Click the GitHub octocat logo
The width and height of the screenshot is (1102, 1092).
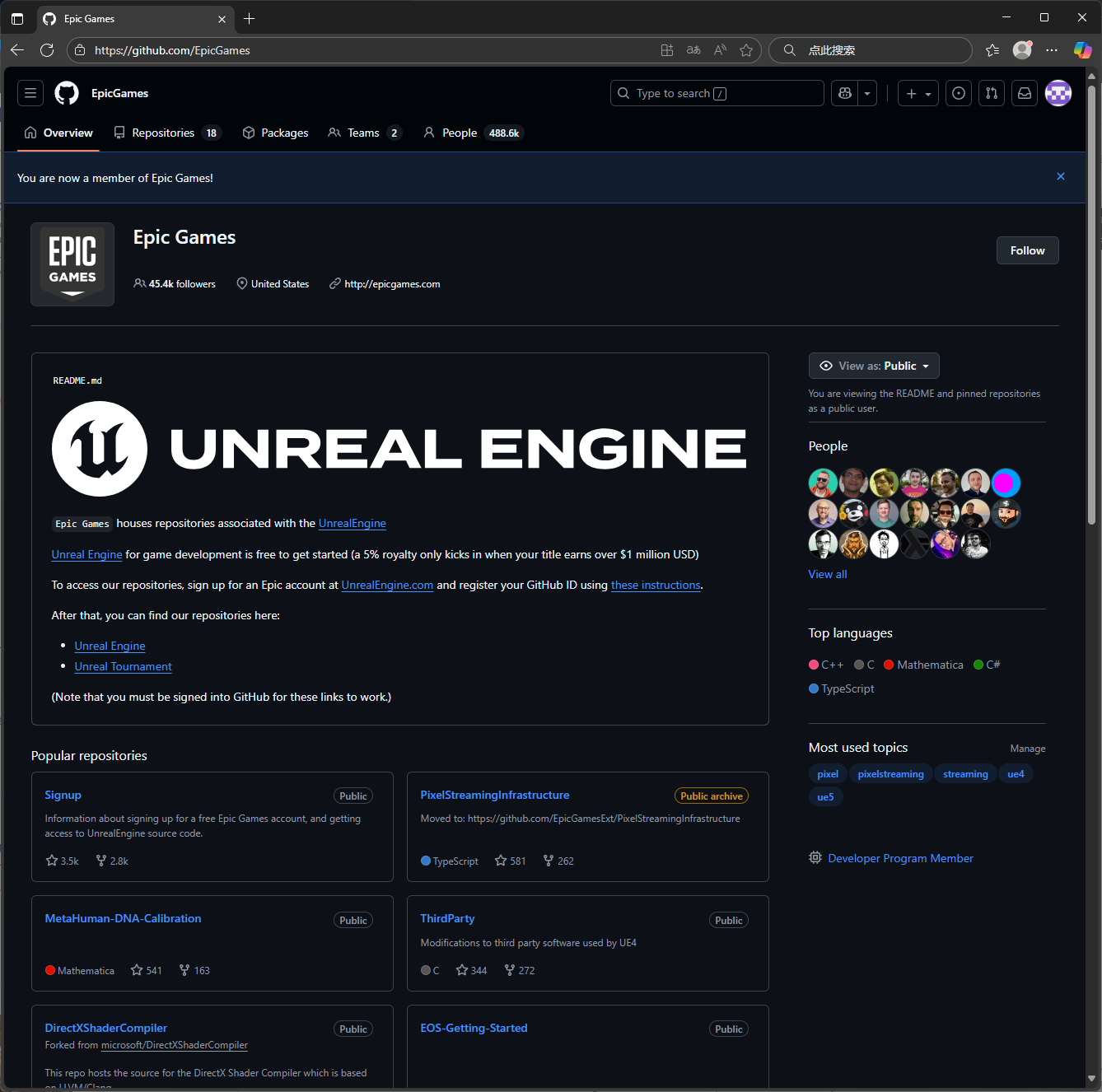click(67, 93)
